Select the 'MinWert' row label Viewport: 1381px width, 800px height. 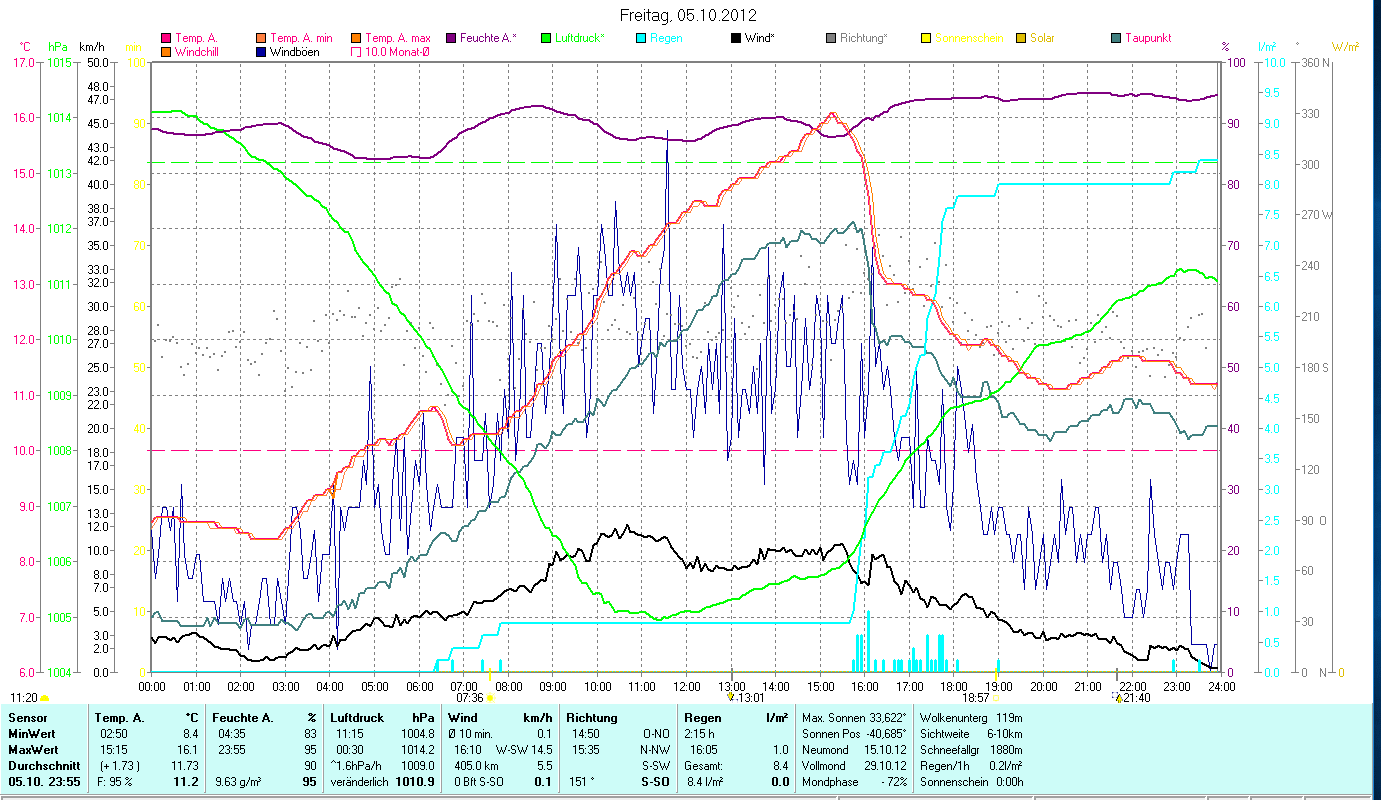pyautogui.click(x=31, y=735)
